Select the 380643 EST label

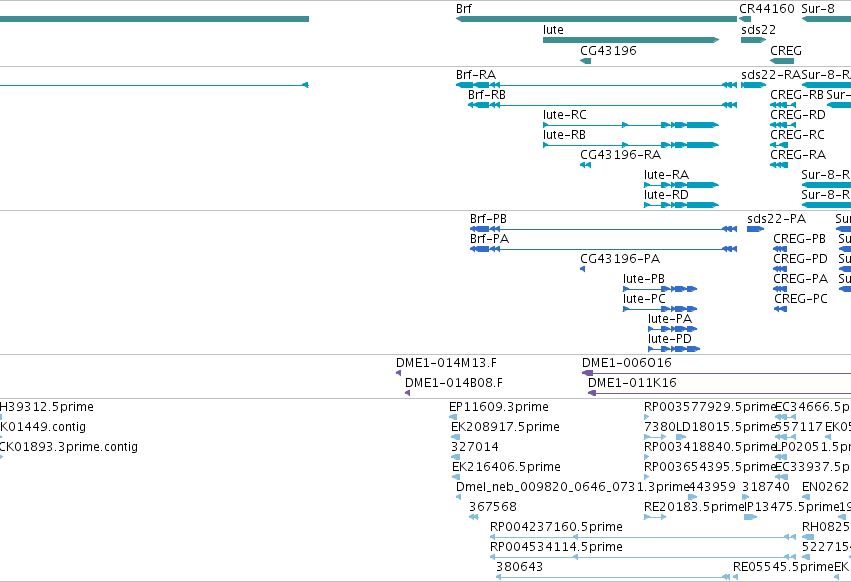pyautogui.click(x=519, y=567)
